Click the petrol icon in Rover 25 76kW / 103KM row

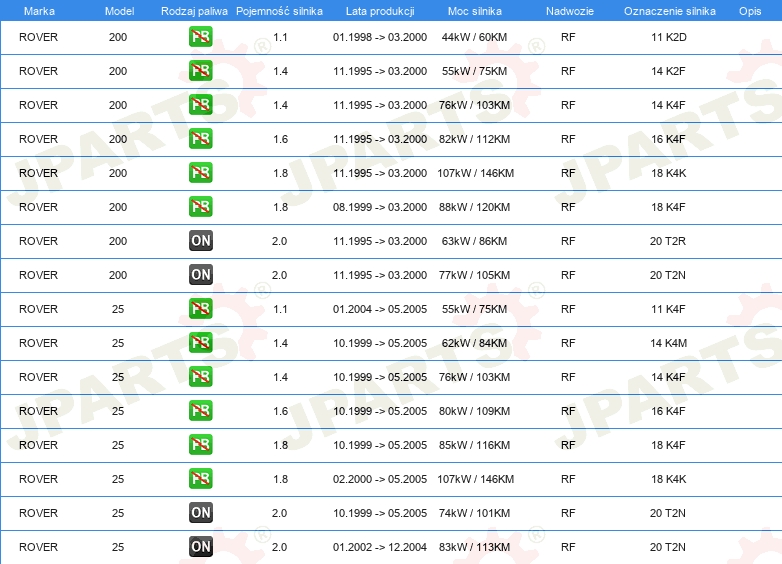(x=200, y=376)
